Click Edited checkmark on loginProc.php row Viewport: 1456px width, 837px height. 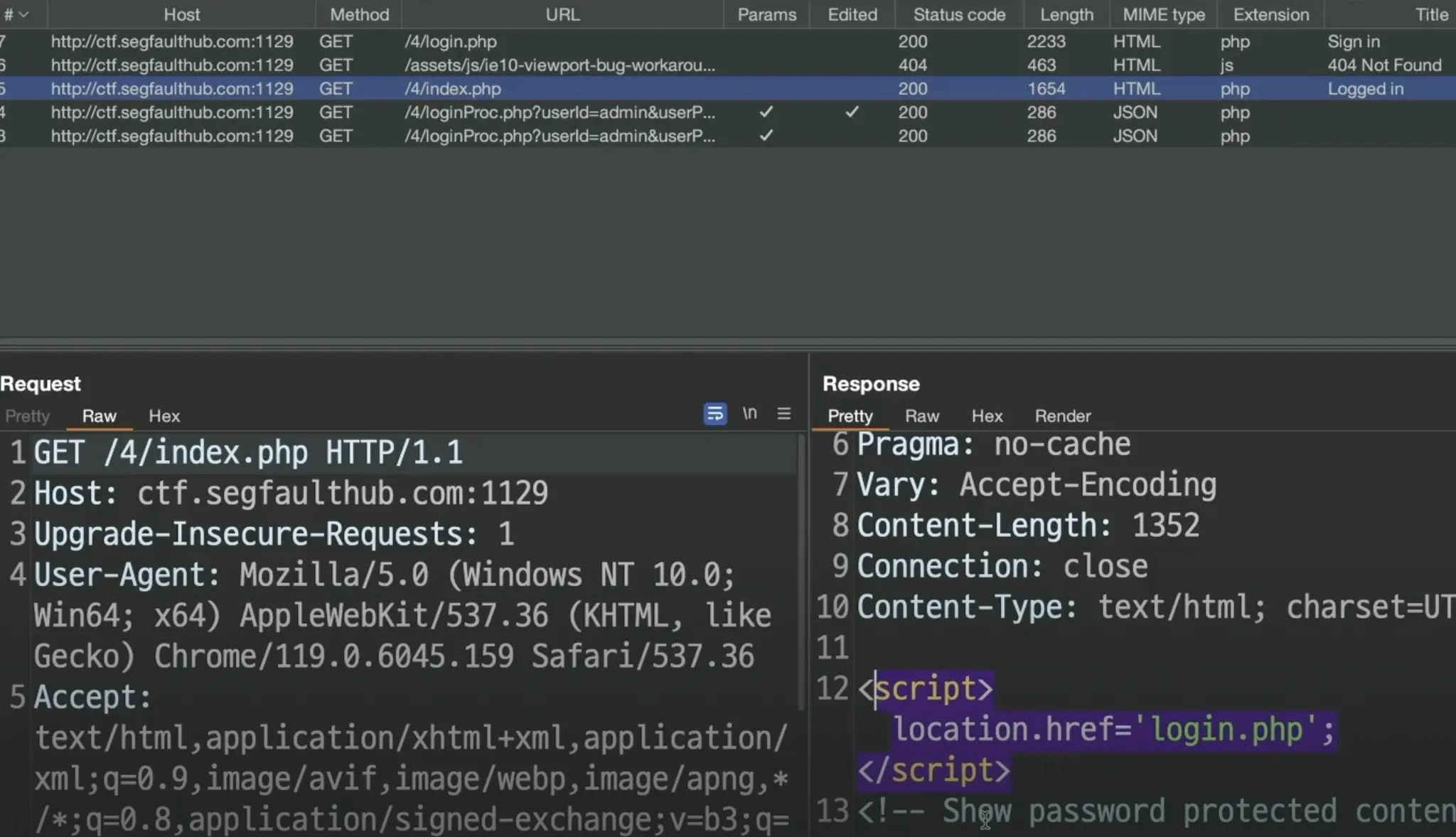point(852,112)
